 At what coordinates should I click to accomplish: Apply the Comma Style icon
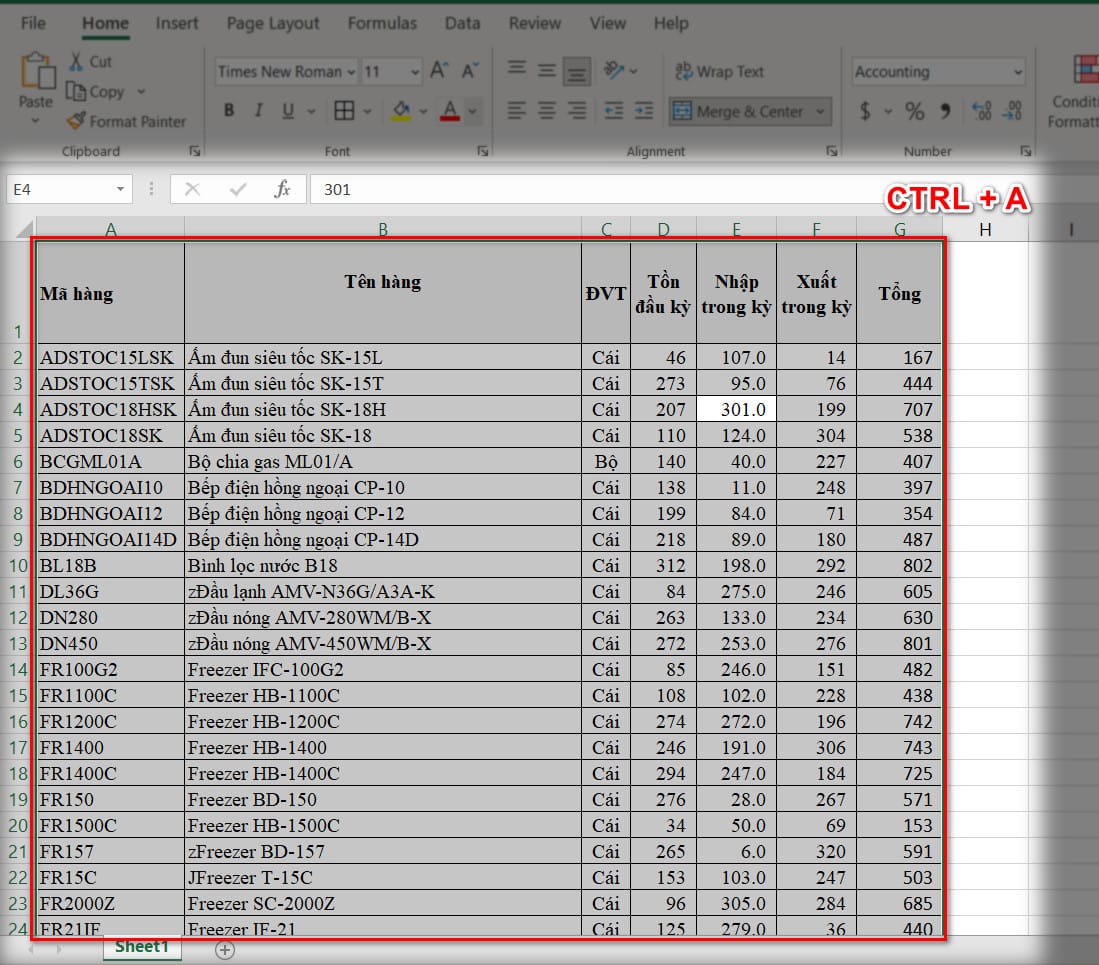coord(946,111)
